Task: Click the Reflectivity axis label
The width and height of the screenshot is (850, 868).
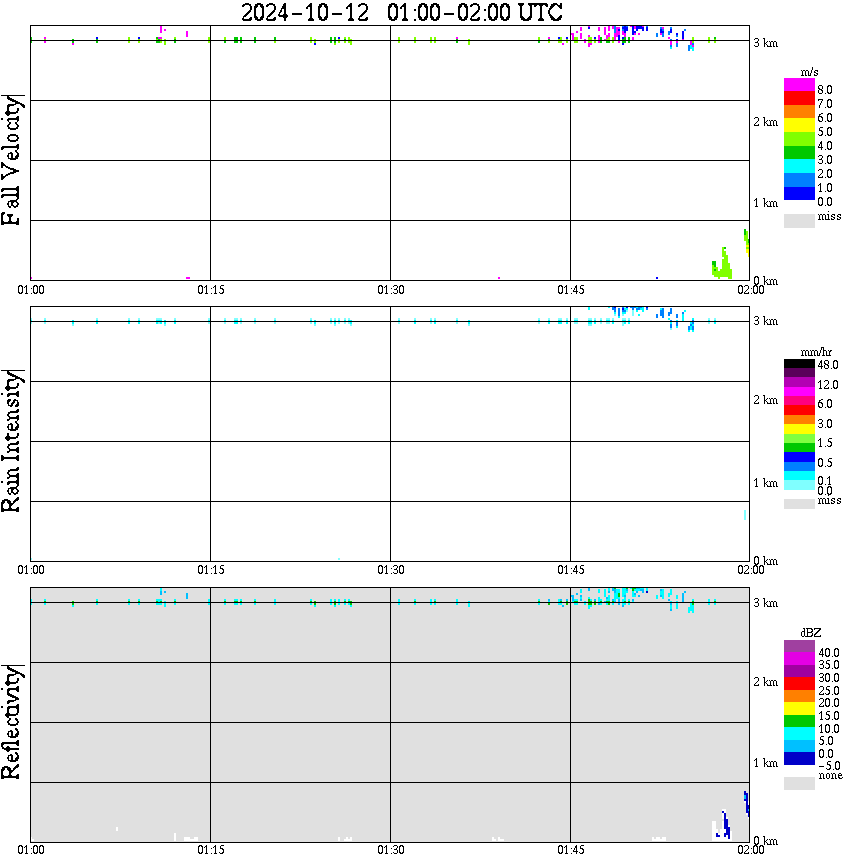Action: click(x=12, y=722)
